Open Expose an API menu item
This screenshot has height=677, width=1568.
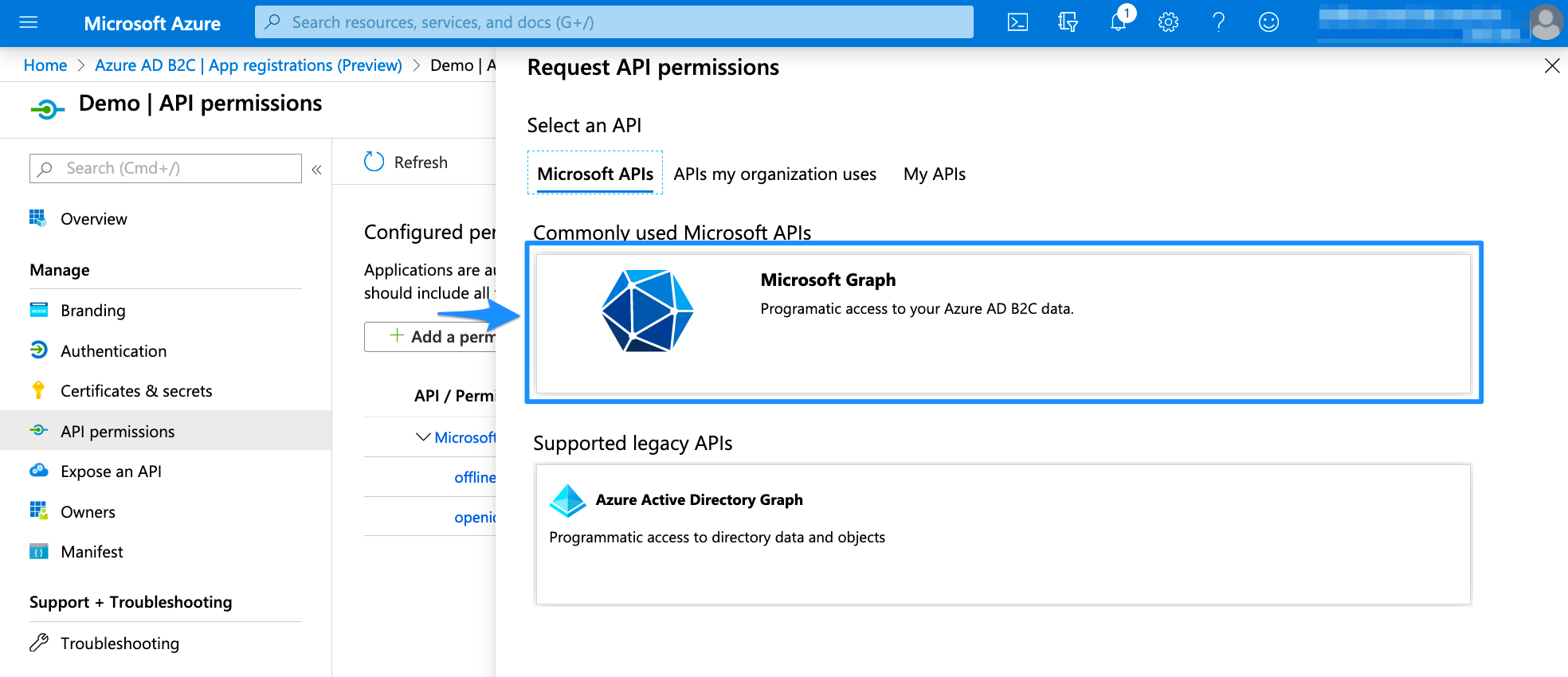111,472
